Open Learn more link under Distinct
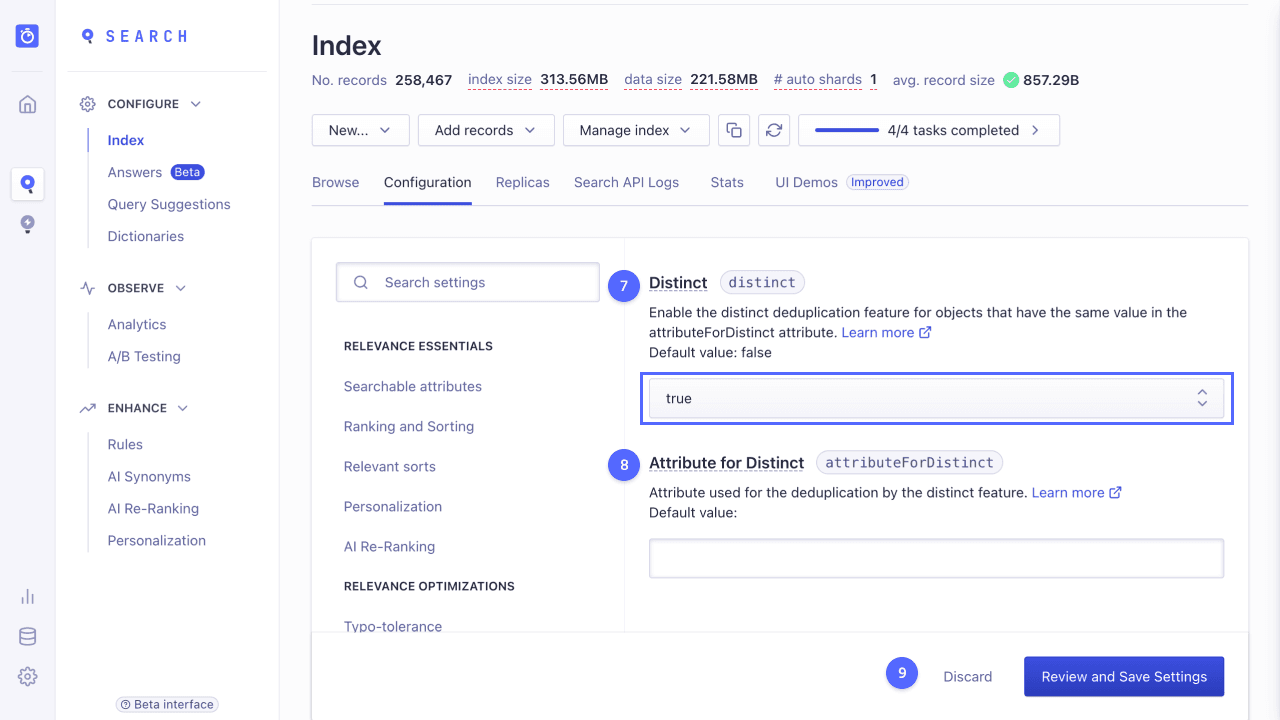Image resolution: width=1280 pixels, height=720 pixels. 886,332
